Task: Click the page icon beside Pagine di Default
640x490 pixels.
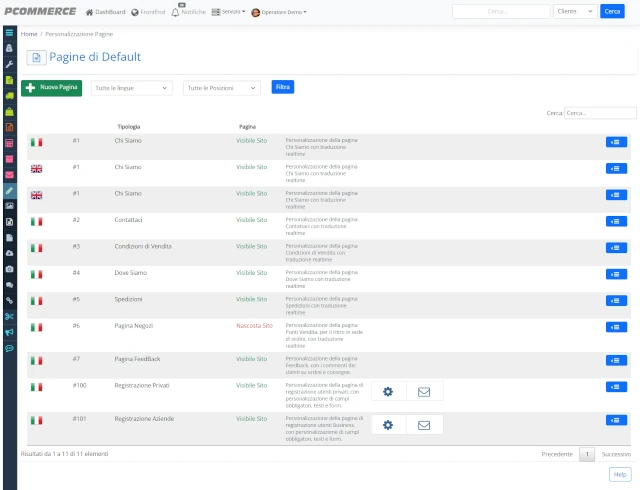Action: click(36, 58)
